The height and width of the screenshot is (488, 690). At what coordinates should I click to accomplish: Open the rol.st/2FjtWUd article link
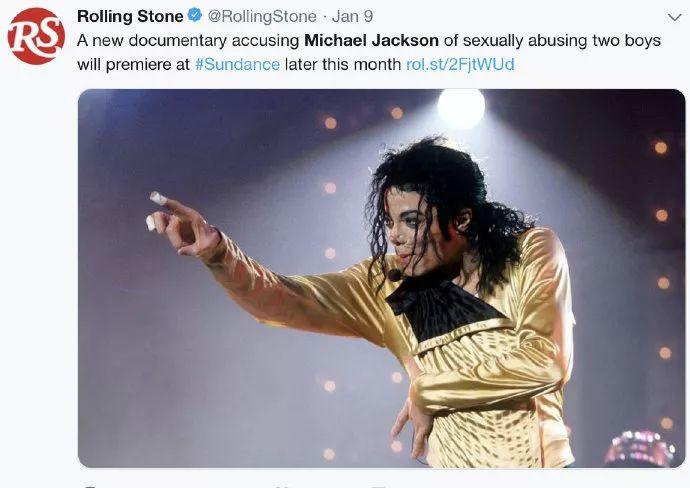(460, 64)
